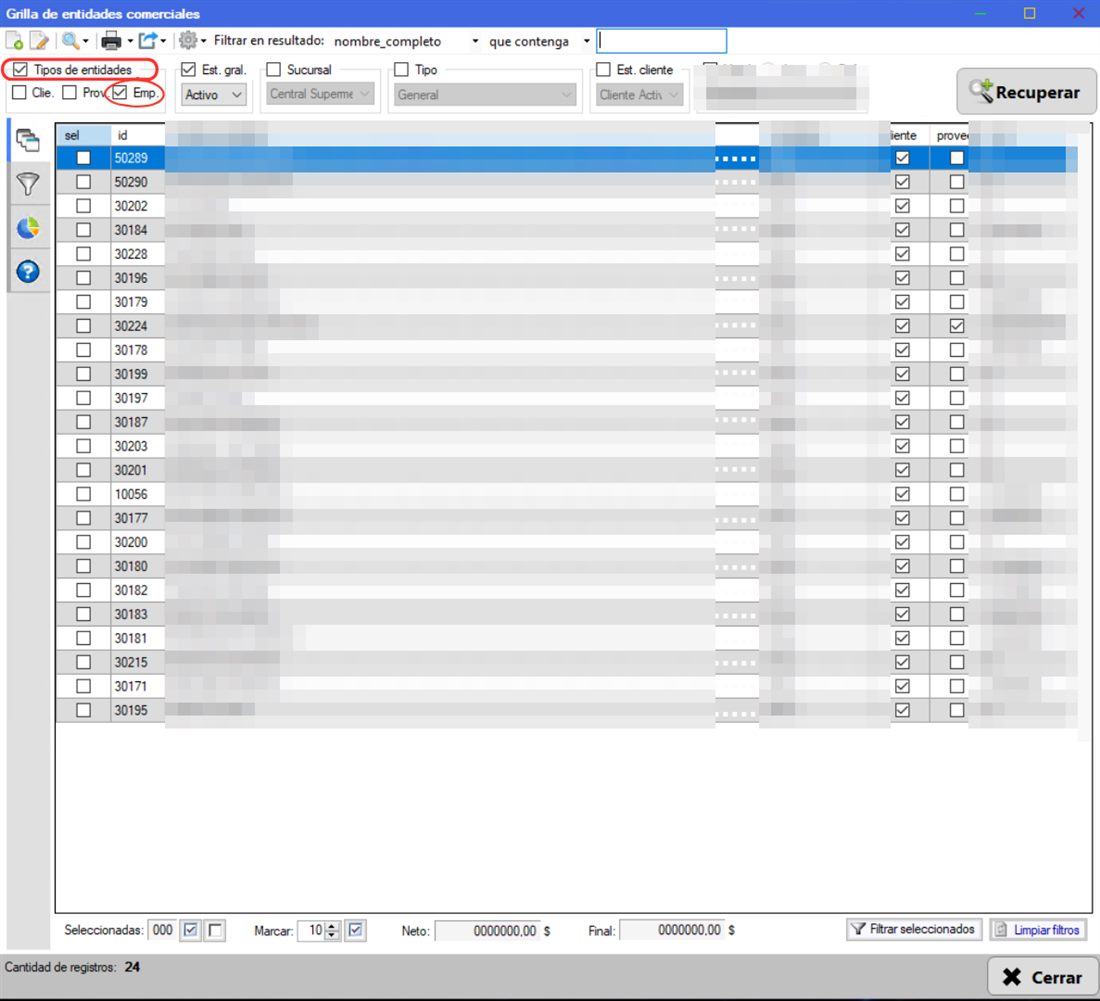Check the proveedor checkbox in row 10056
Image resolution: width=1100 pixels, height=1001 pixels.
tap(957, 494)
